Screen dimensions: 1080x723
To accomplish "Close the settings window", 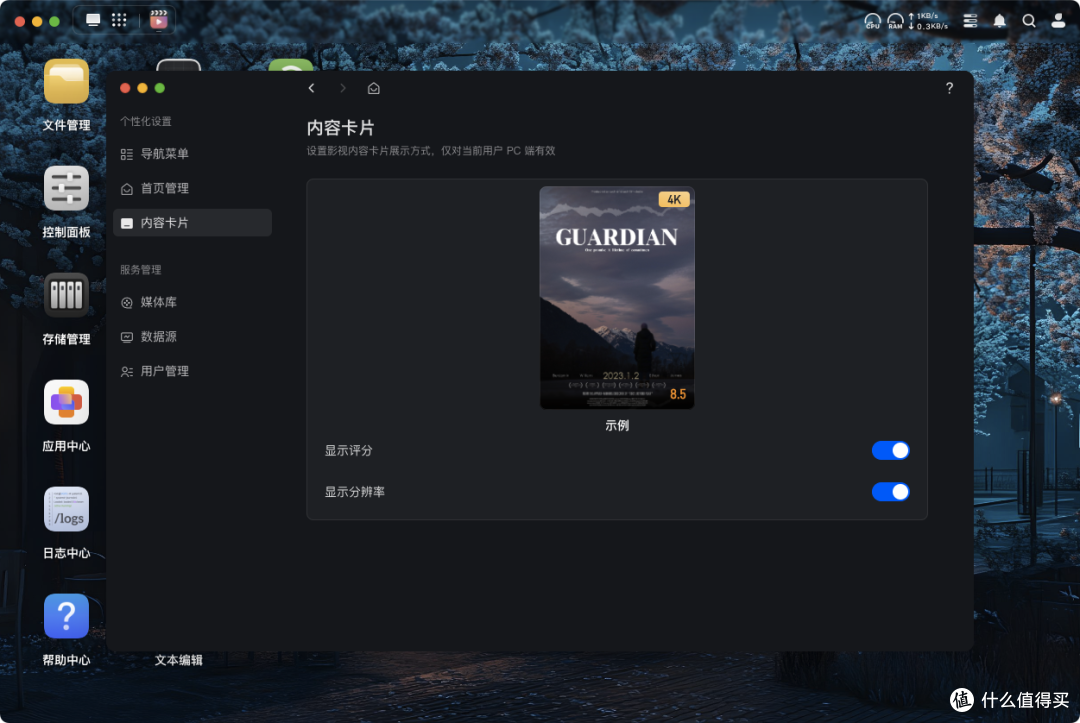I will [125, 88].
